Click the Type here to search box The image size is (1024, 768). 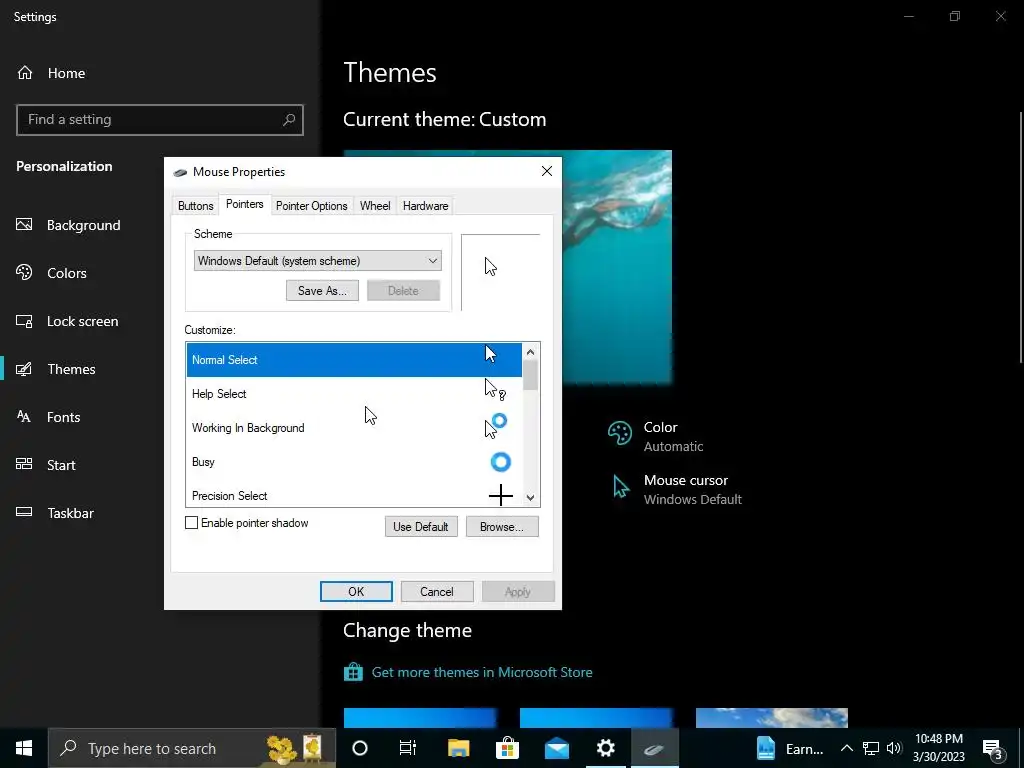191,748
